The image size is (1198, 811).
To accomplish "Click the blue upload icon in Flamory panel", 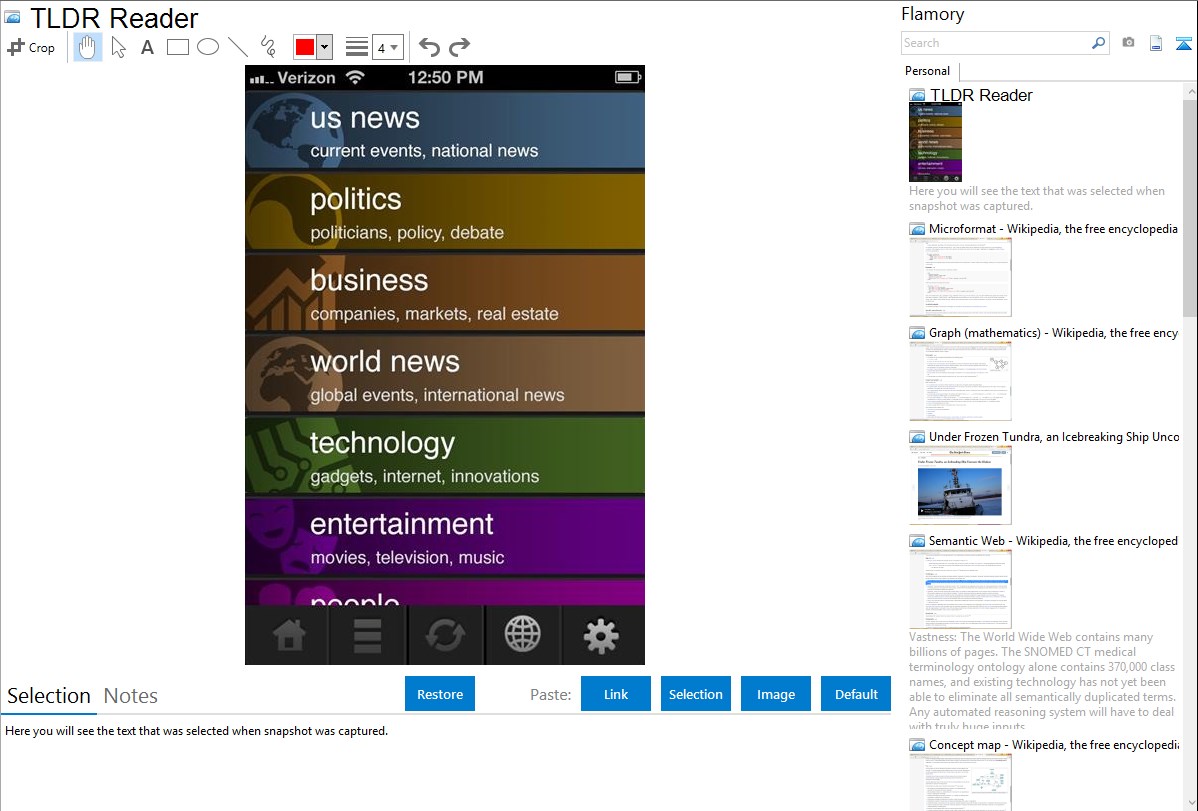I will (x=1183, y=43).
